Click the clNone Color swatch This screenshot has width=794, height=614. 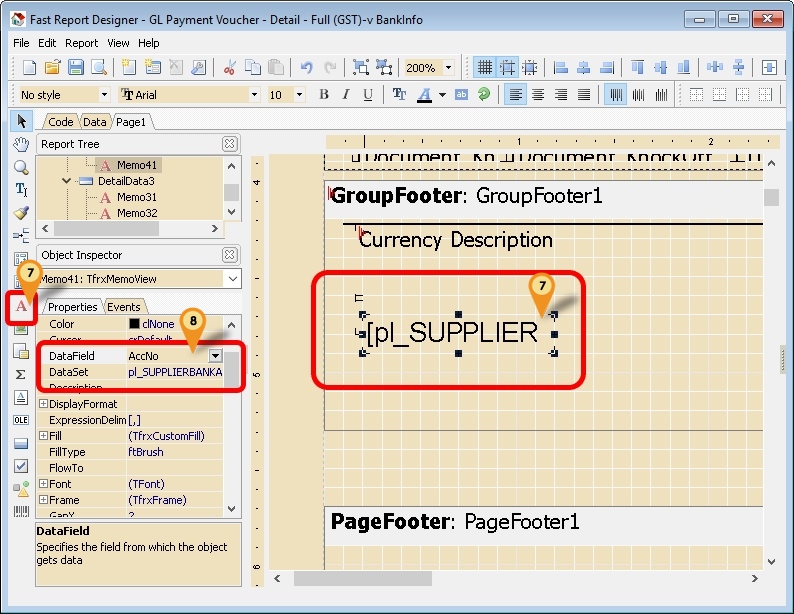(x=134, y=324)
